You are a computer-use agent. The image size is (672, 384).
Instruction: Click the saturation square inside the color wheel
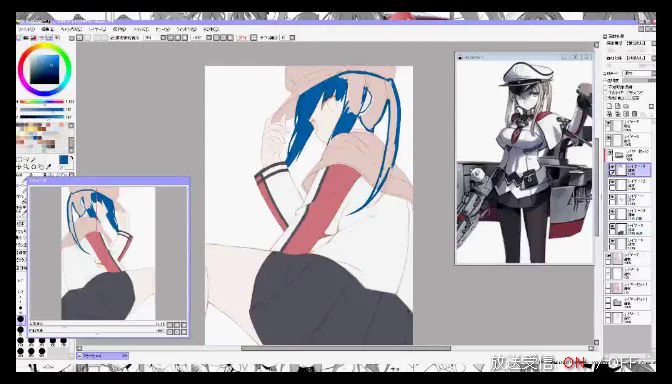coord(45,69)
